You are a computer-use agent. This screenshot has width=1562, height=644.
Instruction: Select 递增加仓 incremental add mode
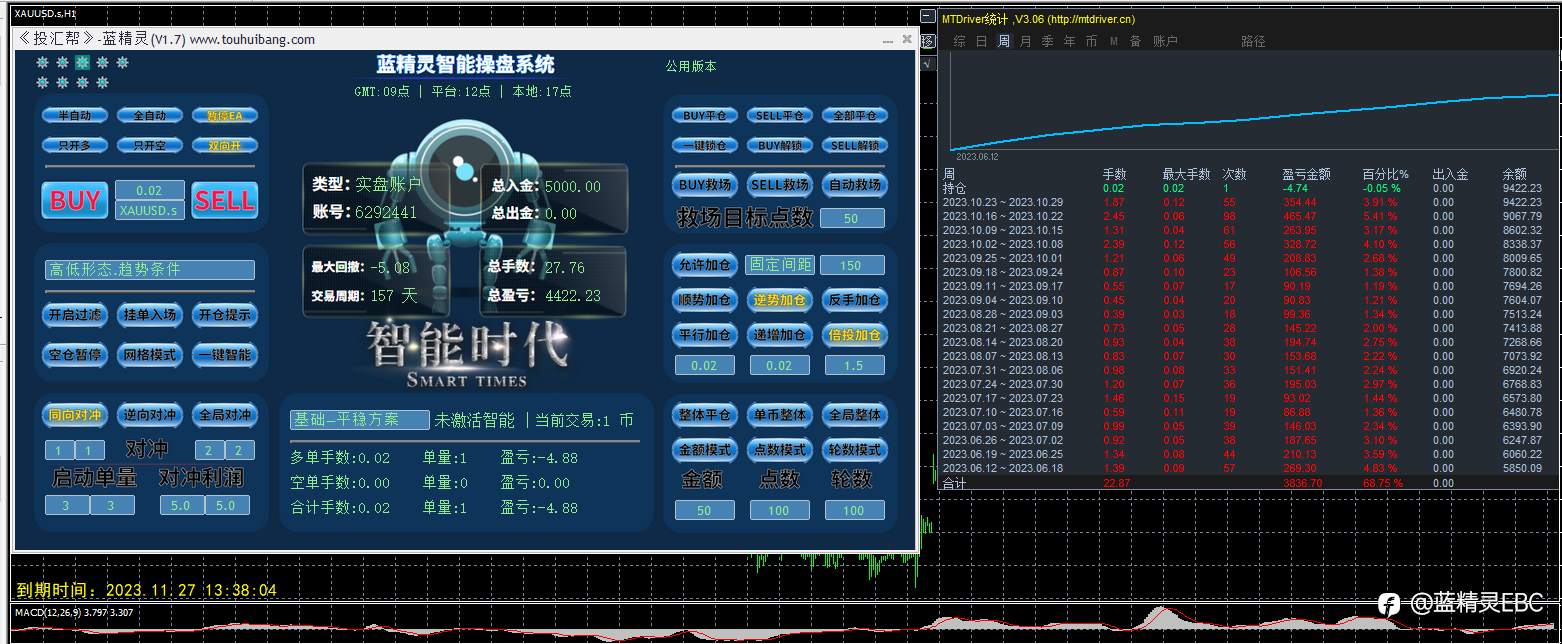point(780,335)
